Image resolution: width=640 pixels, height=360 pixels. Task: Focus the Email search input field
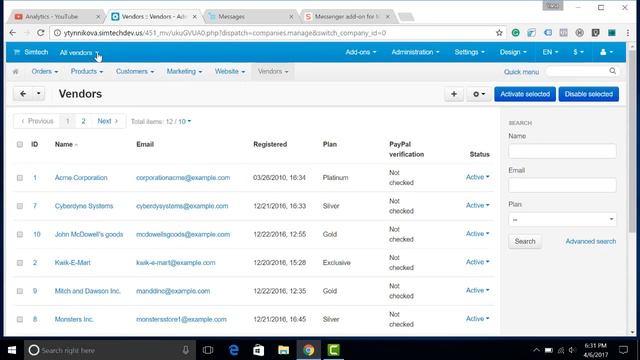562,185
